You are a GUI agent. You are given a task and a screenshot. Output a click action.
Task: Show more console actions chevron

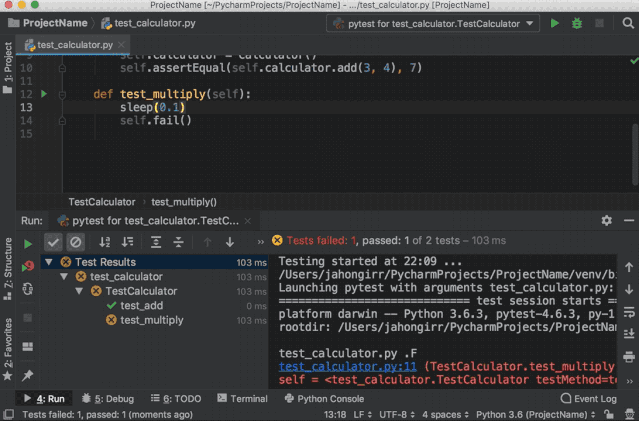[630, 381]
